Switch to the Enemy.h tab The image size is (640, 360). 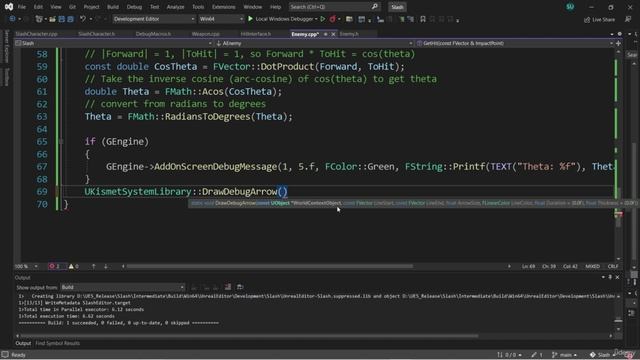point(349,34)
